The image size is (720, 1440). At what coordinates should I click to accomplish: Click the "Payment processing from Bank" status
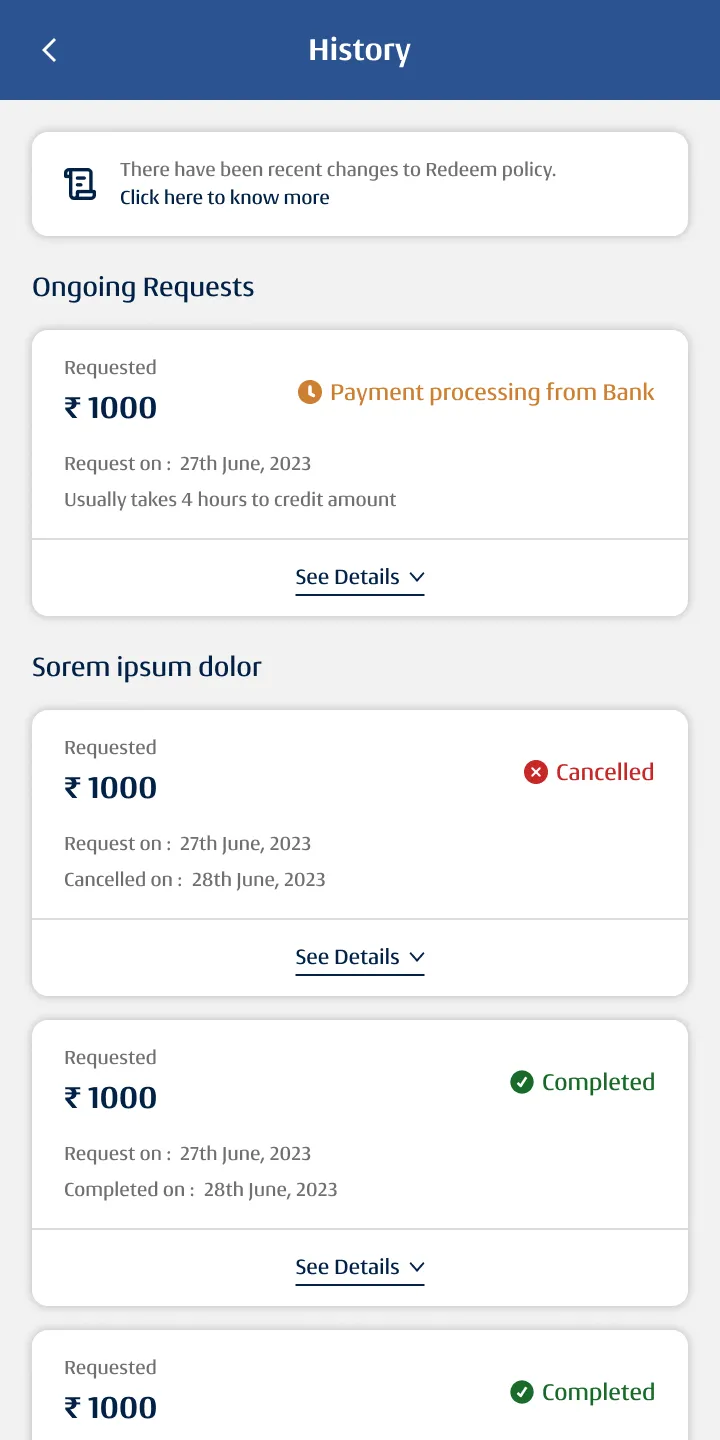point(492,392)
